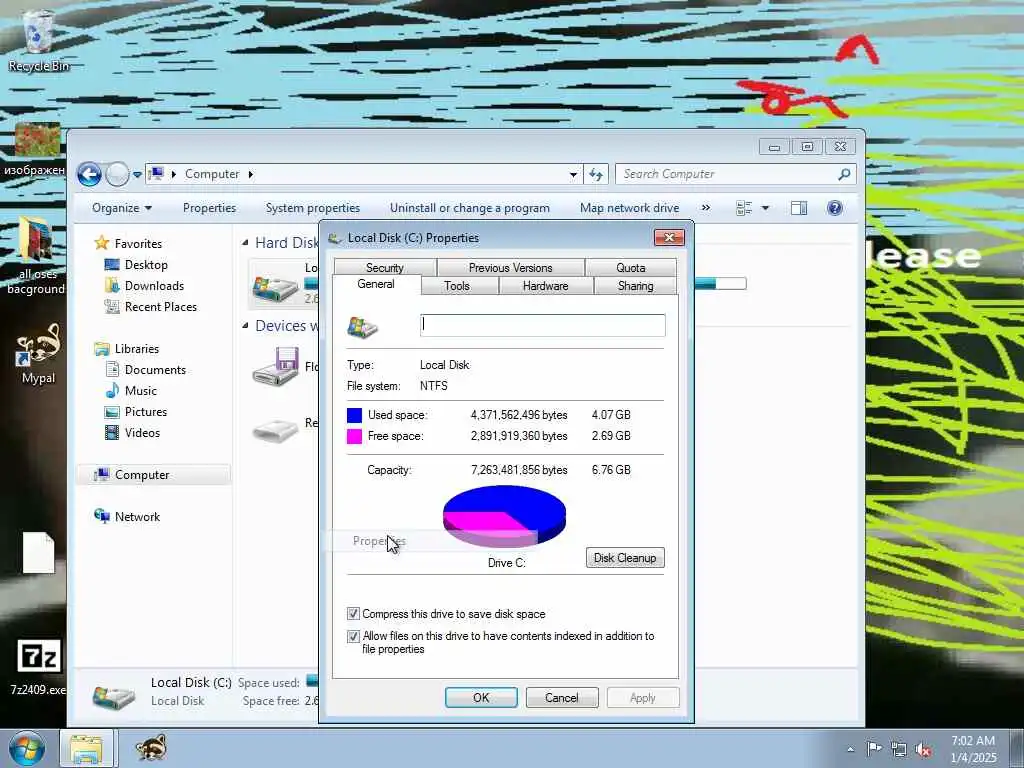Click the drive icon beside label field
Viewport: 1024px width, 768px height.
[362, 327]
